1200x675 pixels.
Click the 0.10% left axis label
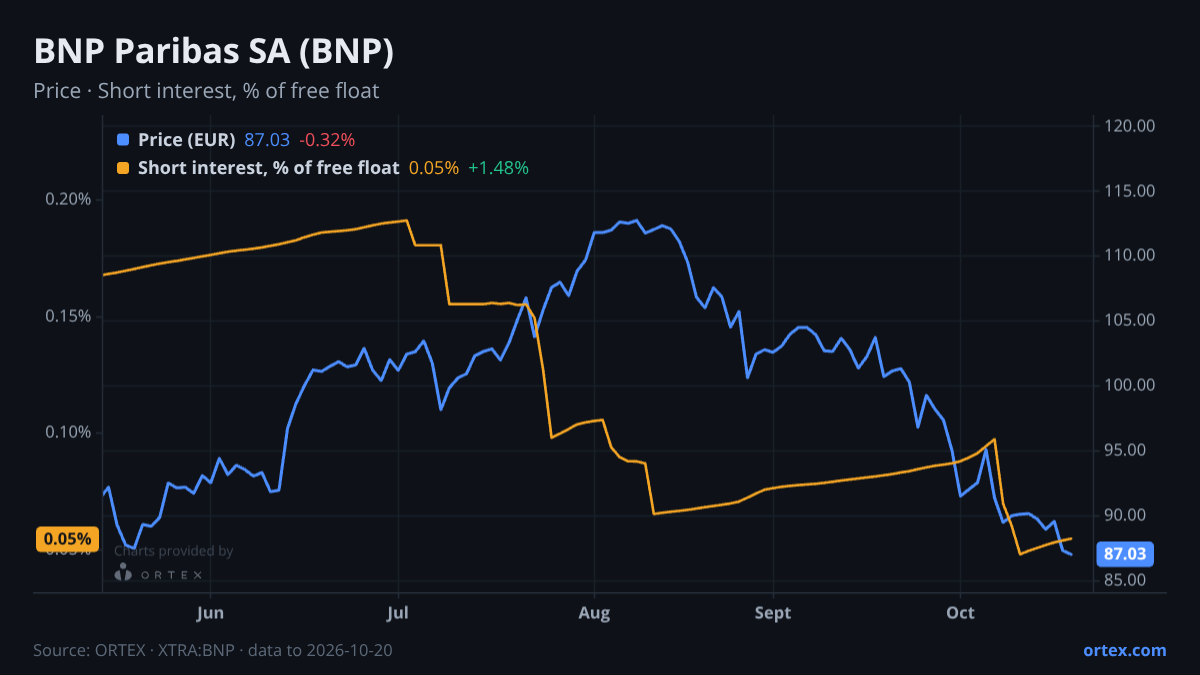pyautogui.click(x=68, y=432)
